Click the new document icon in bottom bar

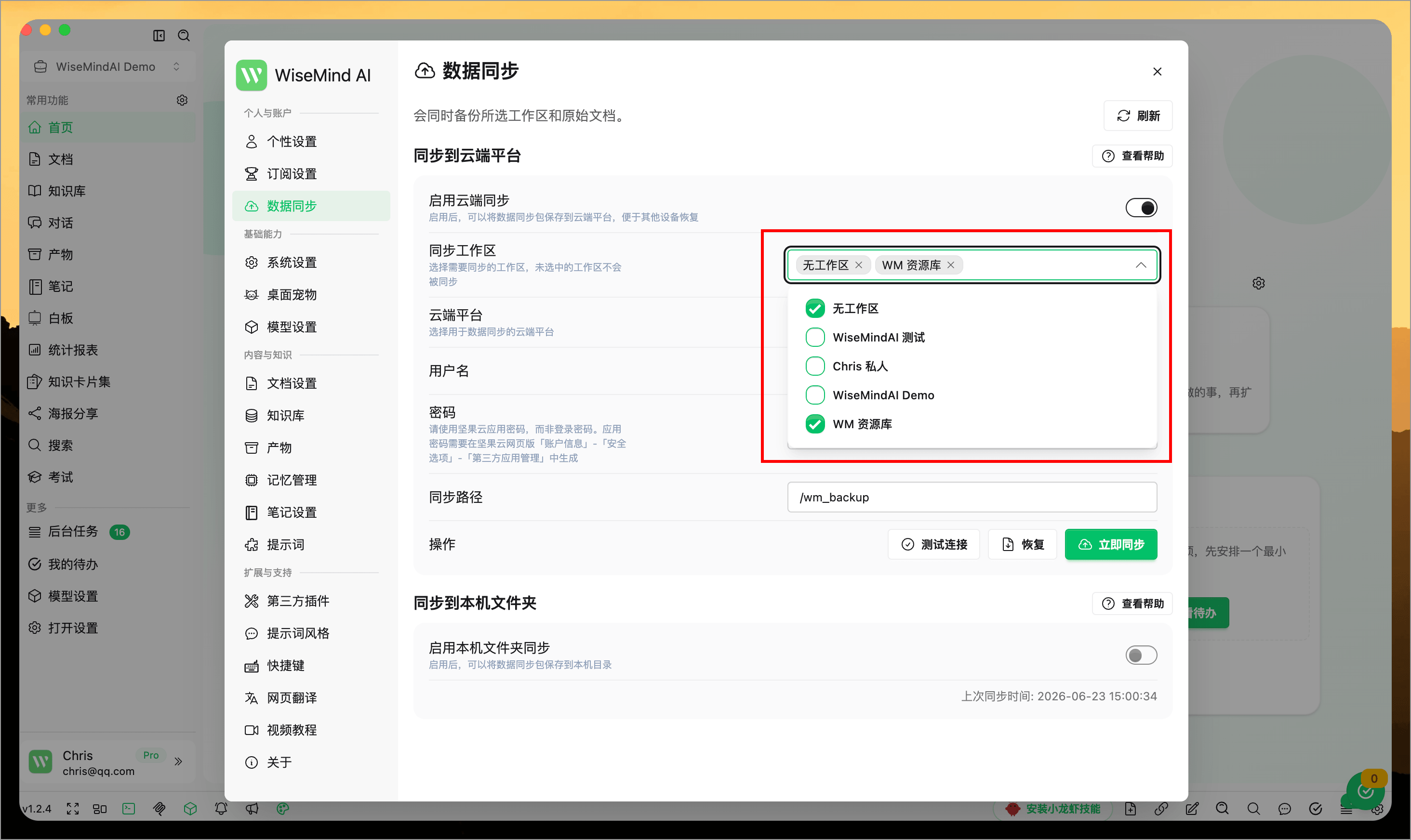coord(1130,809)
